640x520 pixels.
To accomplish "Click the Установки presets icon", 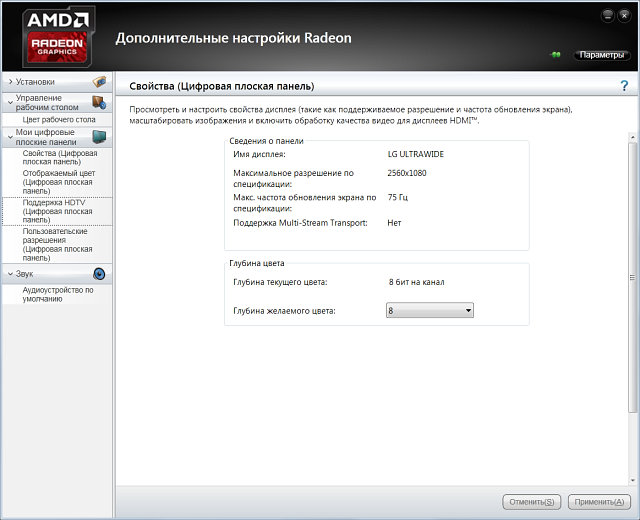I will (x=99, y=82).
